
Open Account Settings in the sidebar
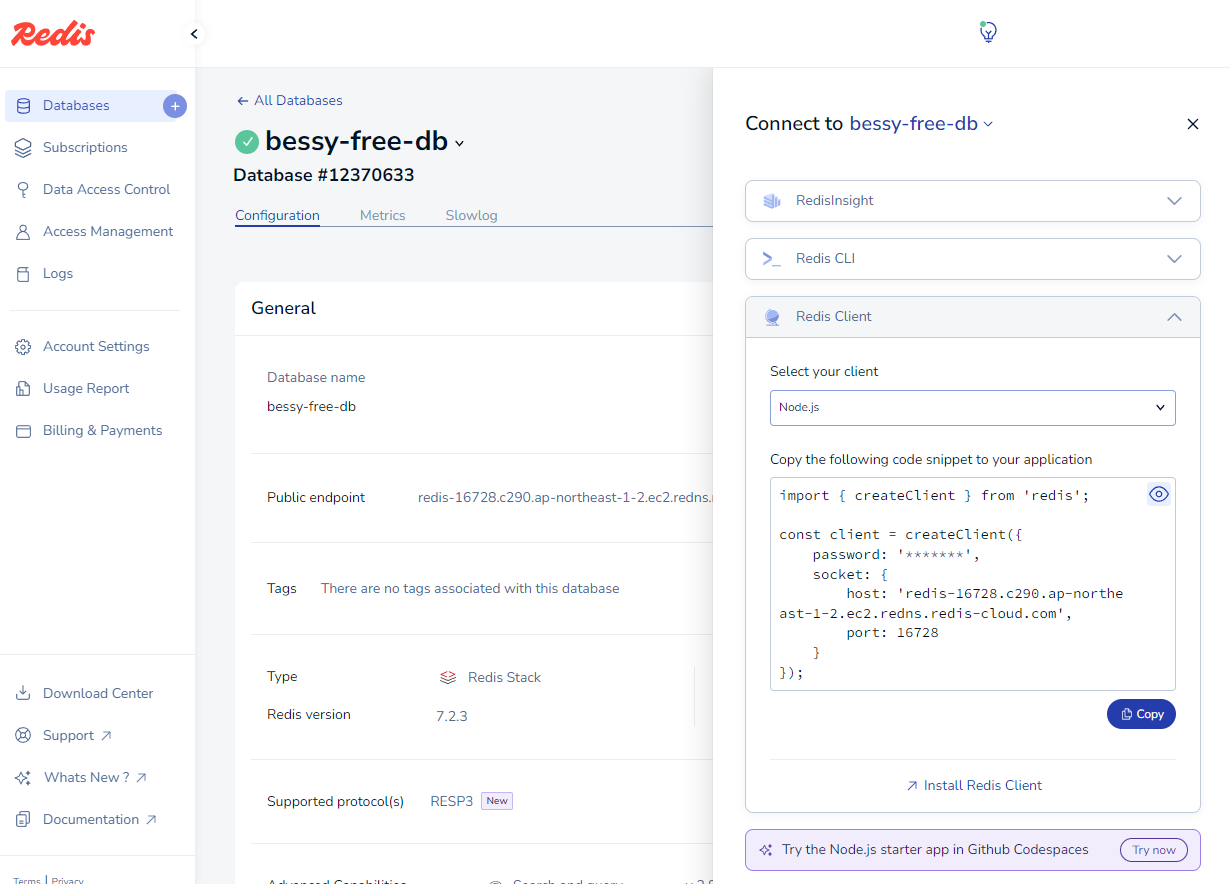point(98,346)
